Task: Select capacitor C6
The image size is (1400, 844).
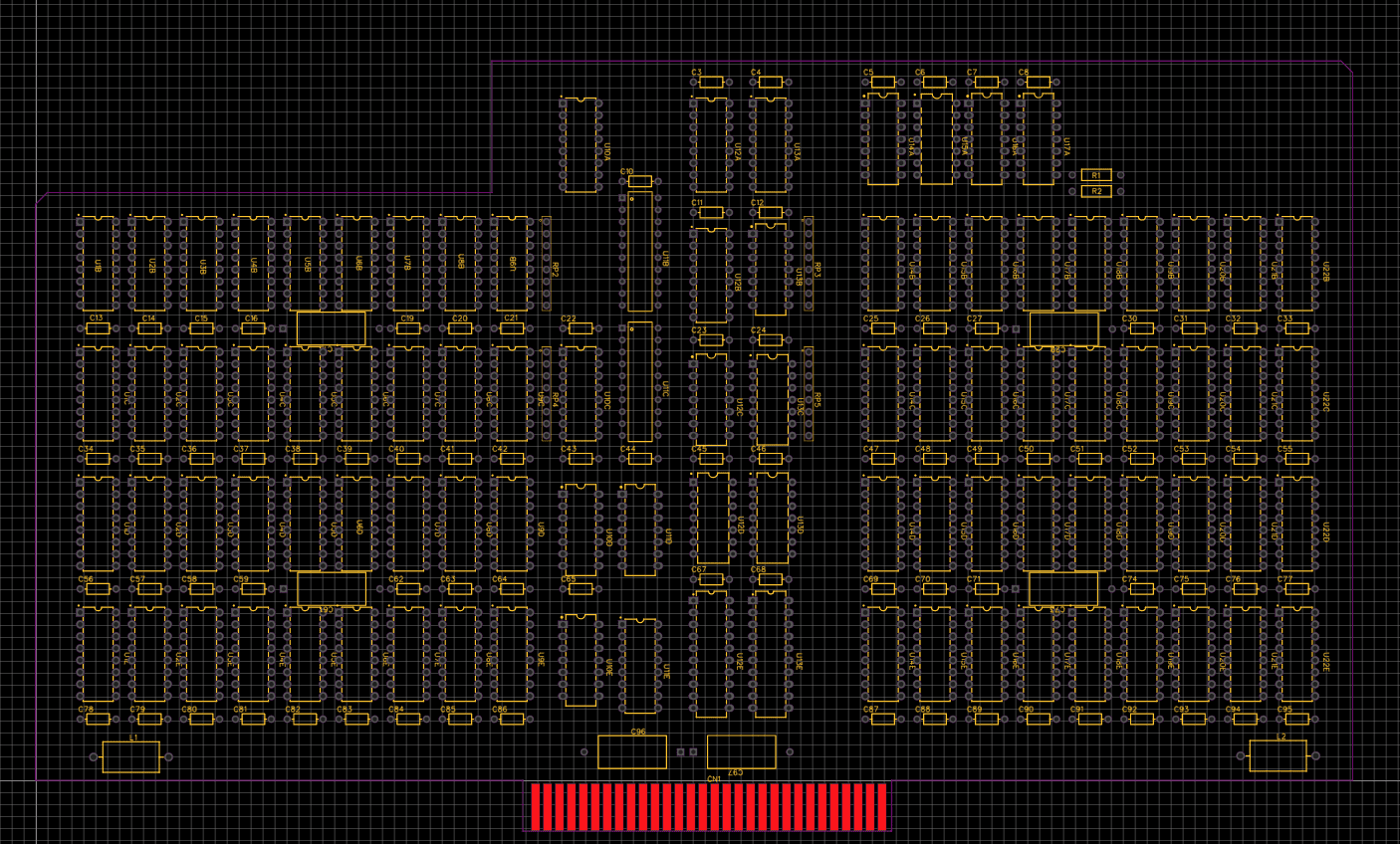Action: [935, 83]
